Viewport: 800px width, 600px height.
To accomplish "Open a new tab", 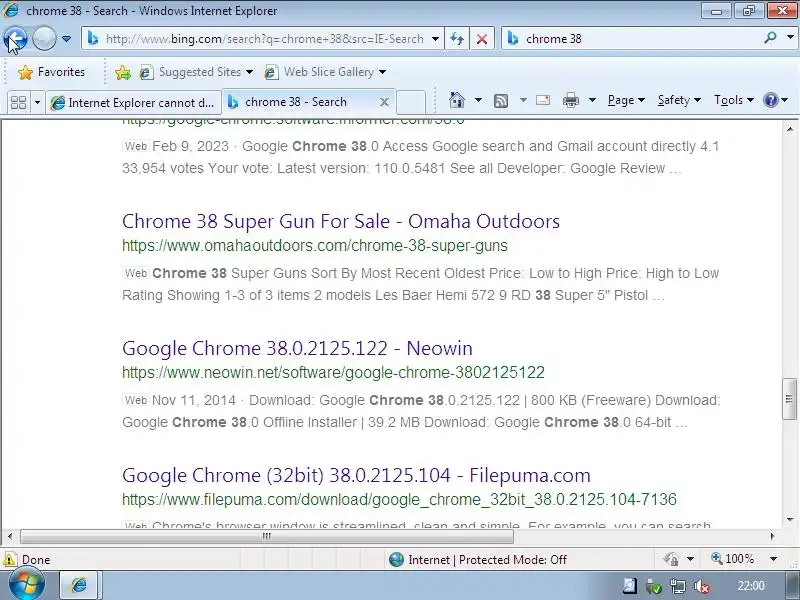I will tap(411, 103).
